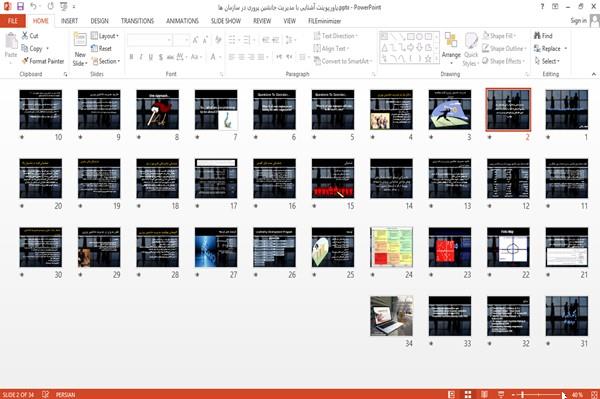Click the Save icon in quick access toolbar
Viewport: 600px width, 399px height.
20,7
